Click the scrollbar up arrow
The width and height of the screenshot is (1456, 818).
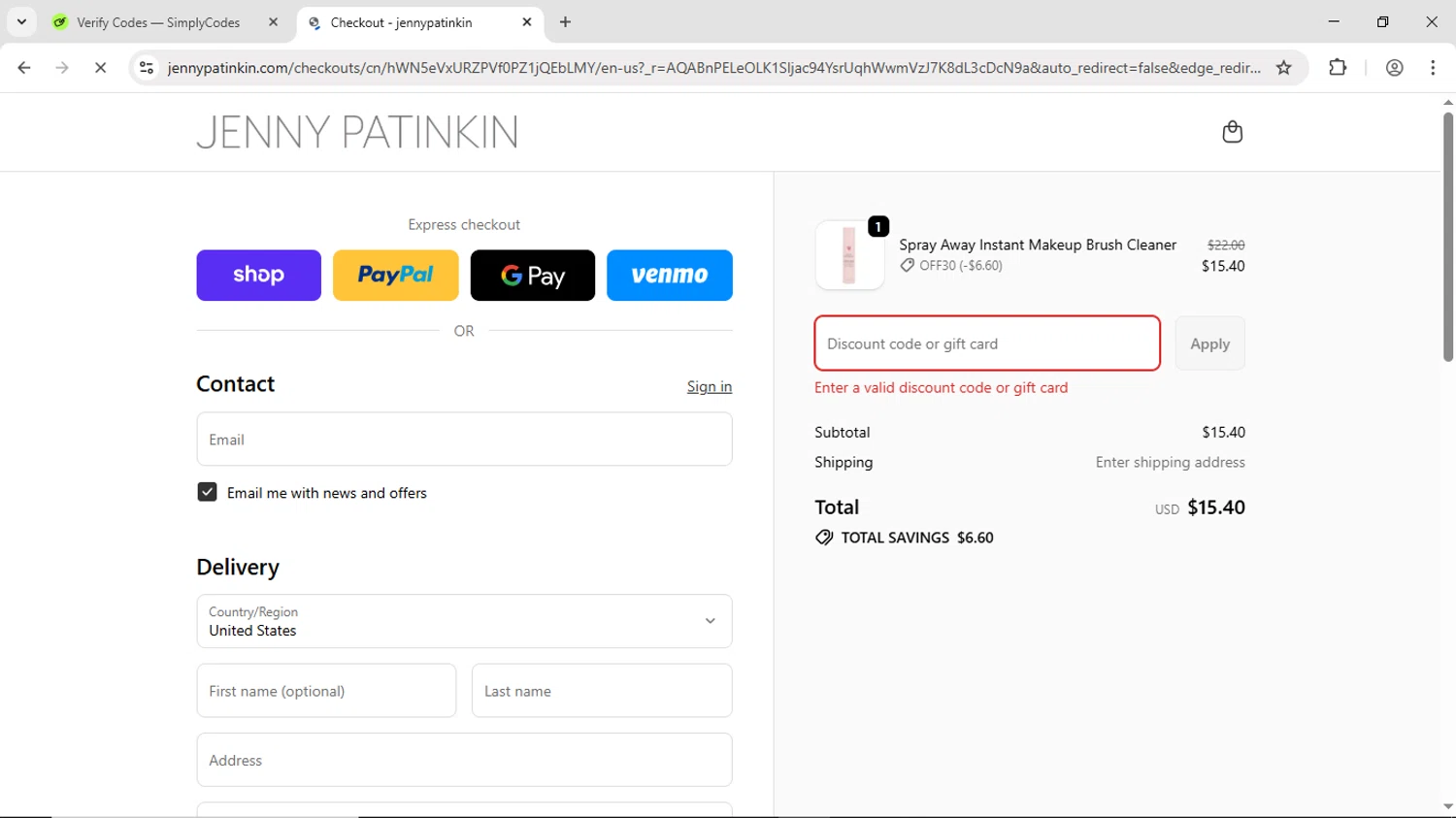click(x=1447, y=102)
